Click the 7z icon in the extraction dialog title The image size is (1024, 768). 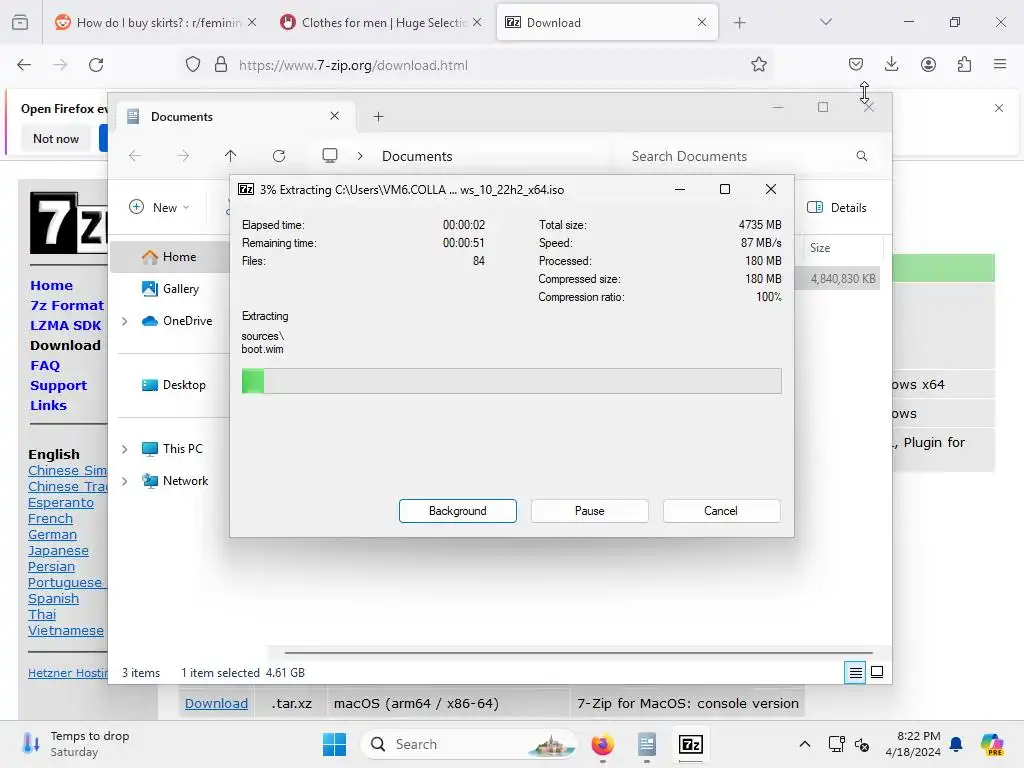point(246,189)
